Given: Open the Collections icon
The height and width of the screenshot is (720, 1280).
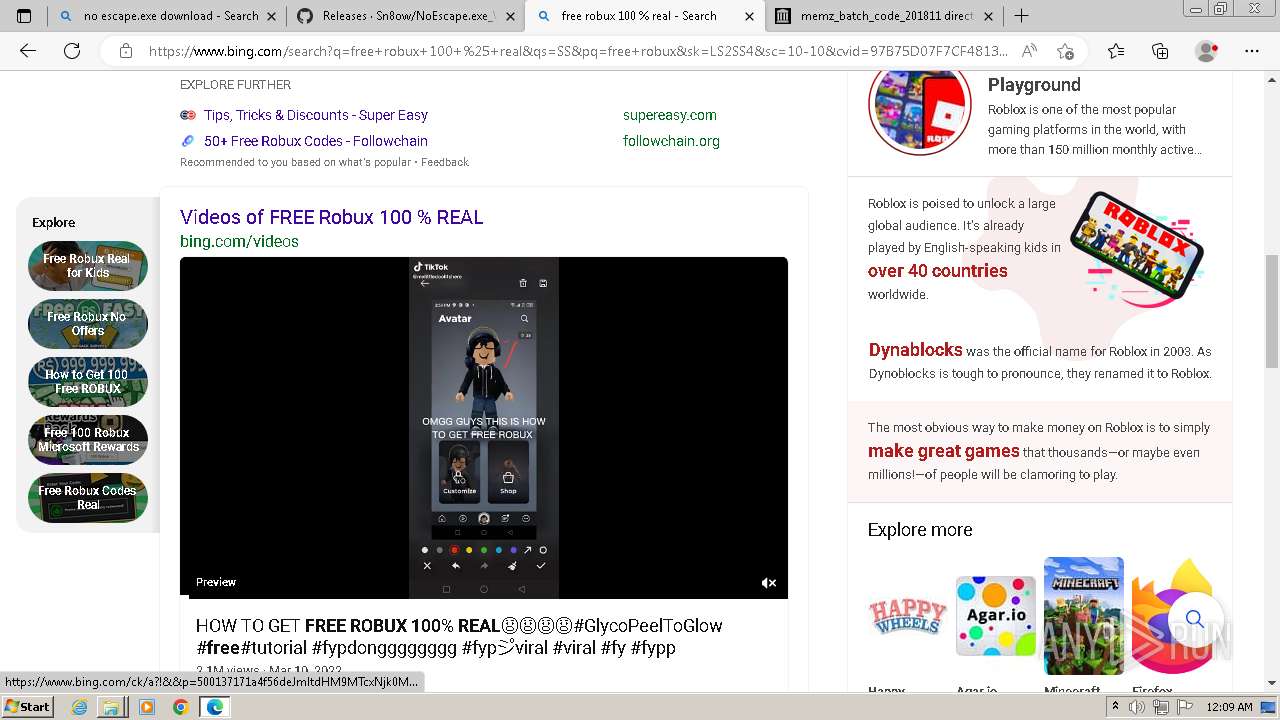Looking at the screenshot, I should [1160, 51].
